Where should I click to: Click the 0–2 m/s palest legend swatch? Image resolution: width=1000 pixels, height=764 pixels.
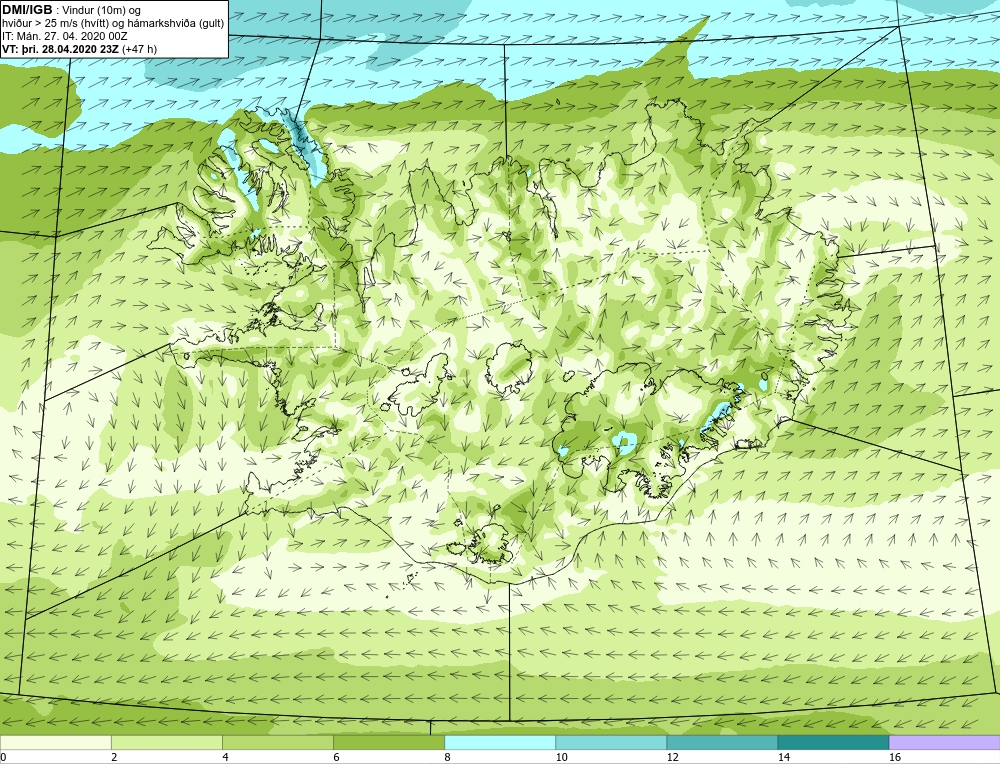[x=55, y=742]
